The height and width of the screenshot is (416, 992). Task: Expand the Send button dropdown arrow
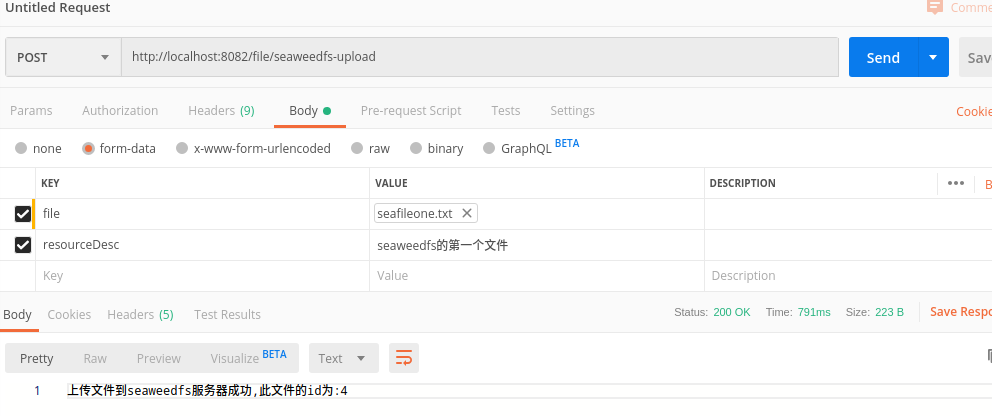click(933, 57)
